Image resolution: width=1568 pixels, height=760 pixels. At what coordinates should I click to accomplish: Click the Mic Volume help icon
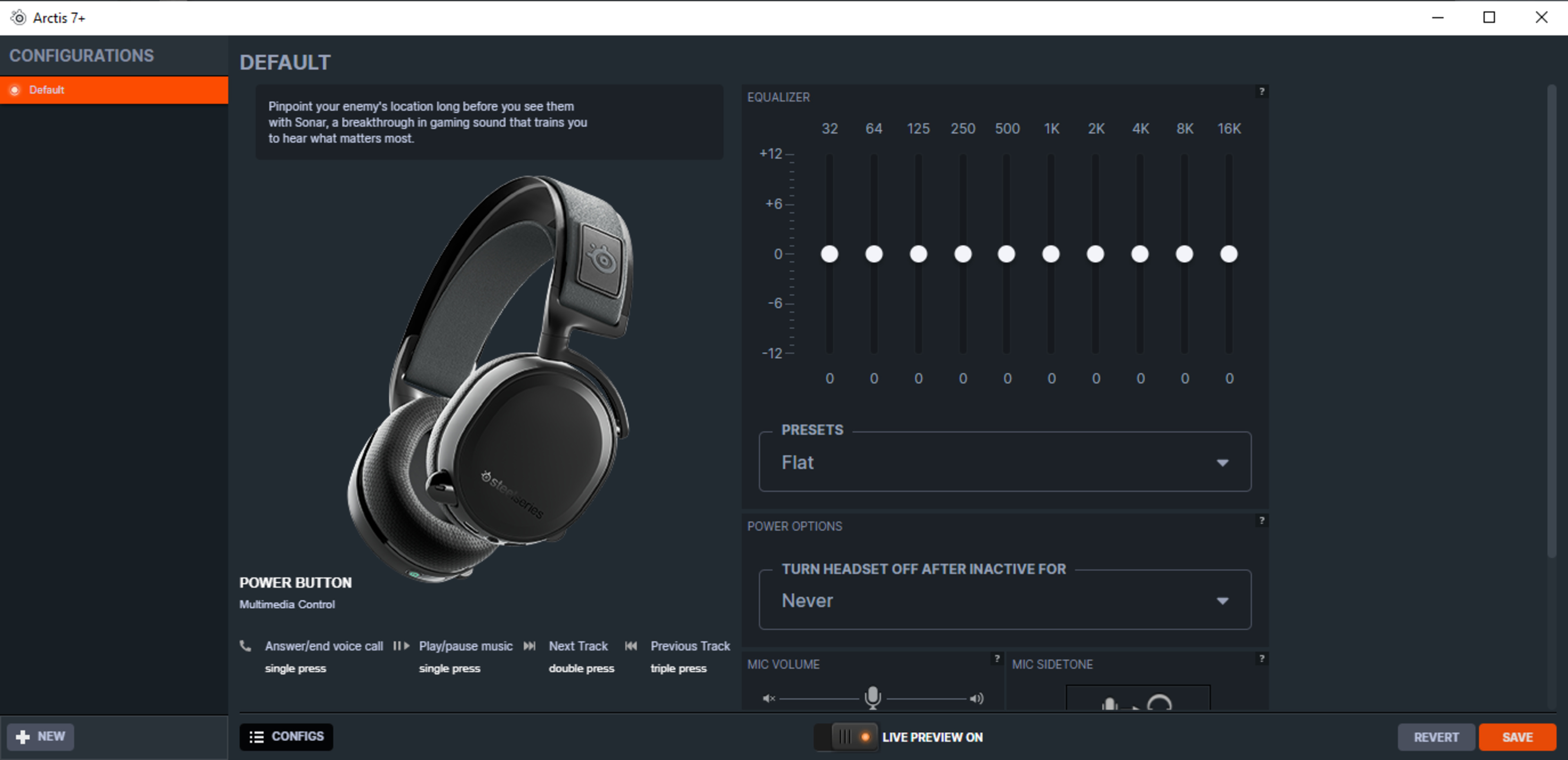click(996, 658)
